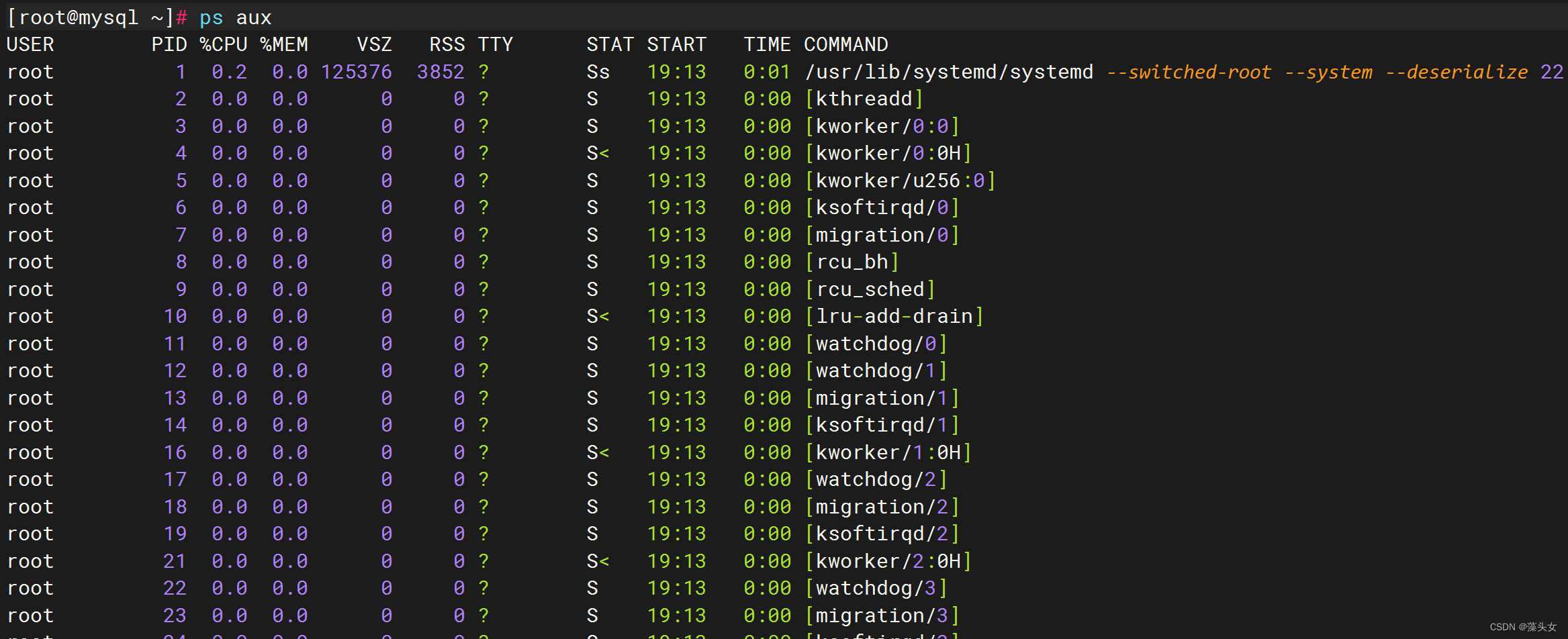Click the [migration/1] process name
The image size is (1568, 639).
pos(883,398)
